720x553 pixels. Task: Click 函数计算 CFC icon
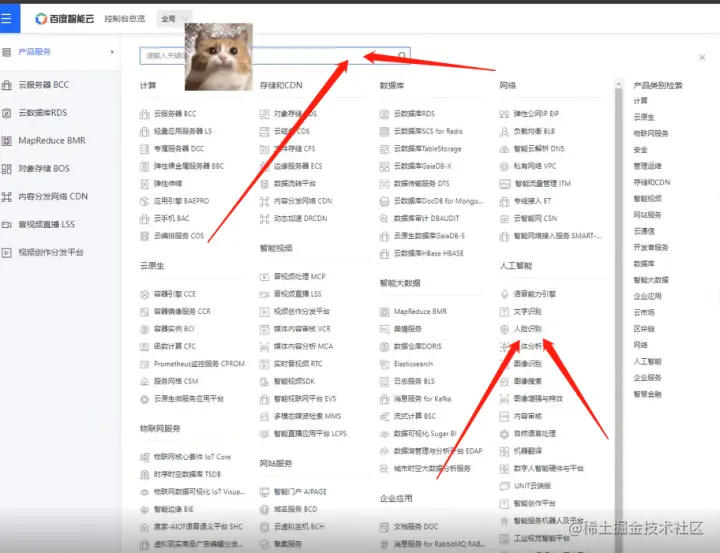coord(144,347)
